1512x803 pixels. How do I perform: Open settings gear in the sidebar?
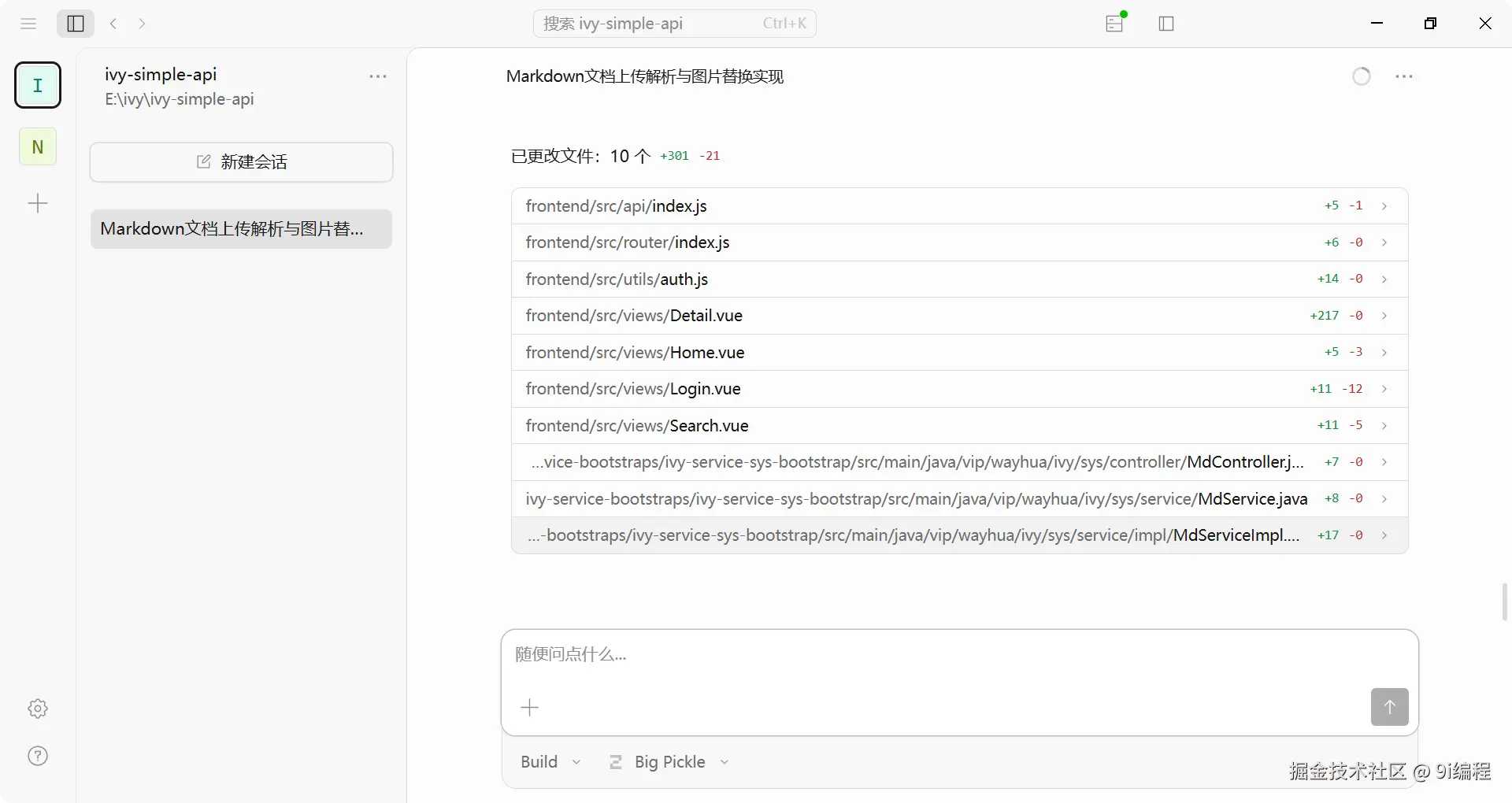tap(38, 709)
